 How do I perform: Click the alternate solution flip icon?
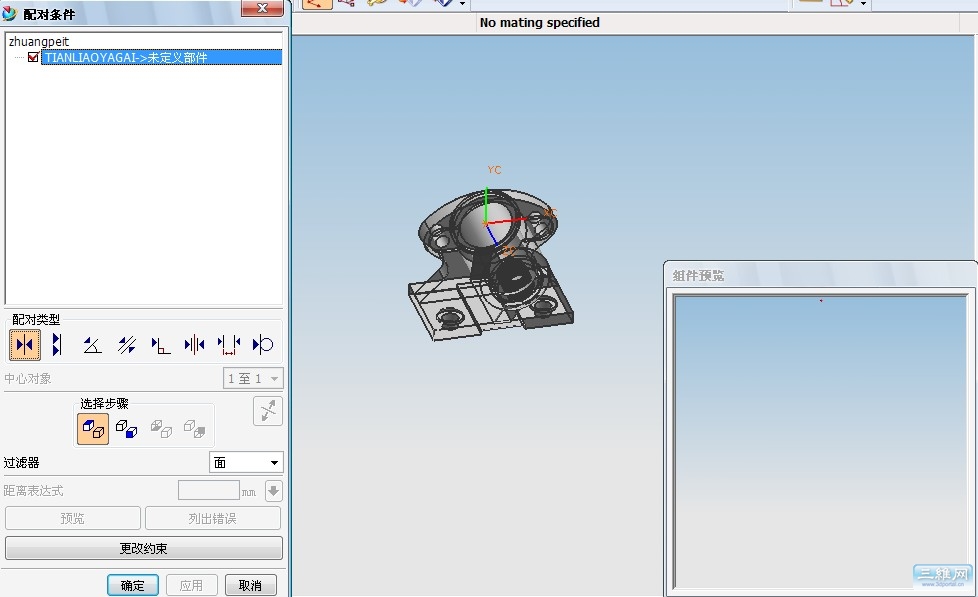coord(268,411)
